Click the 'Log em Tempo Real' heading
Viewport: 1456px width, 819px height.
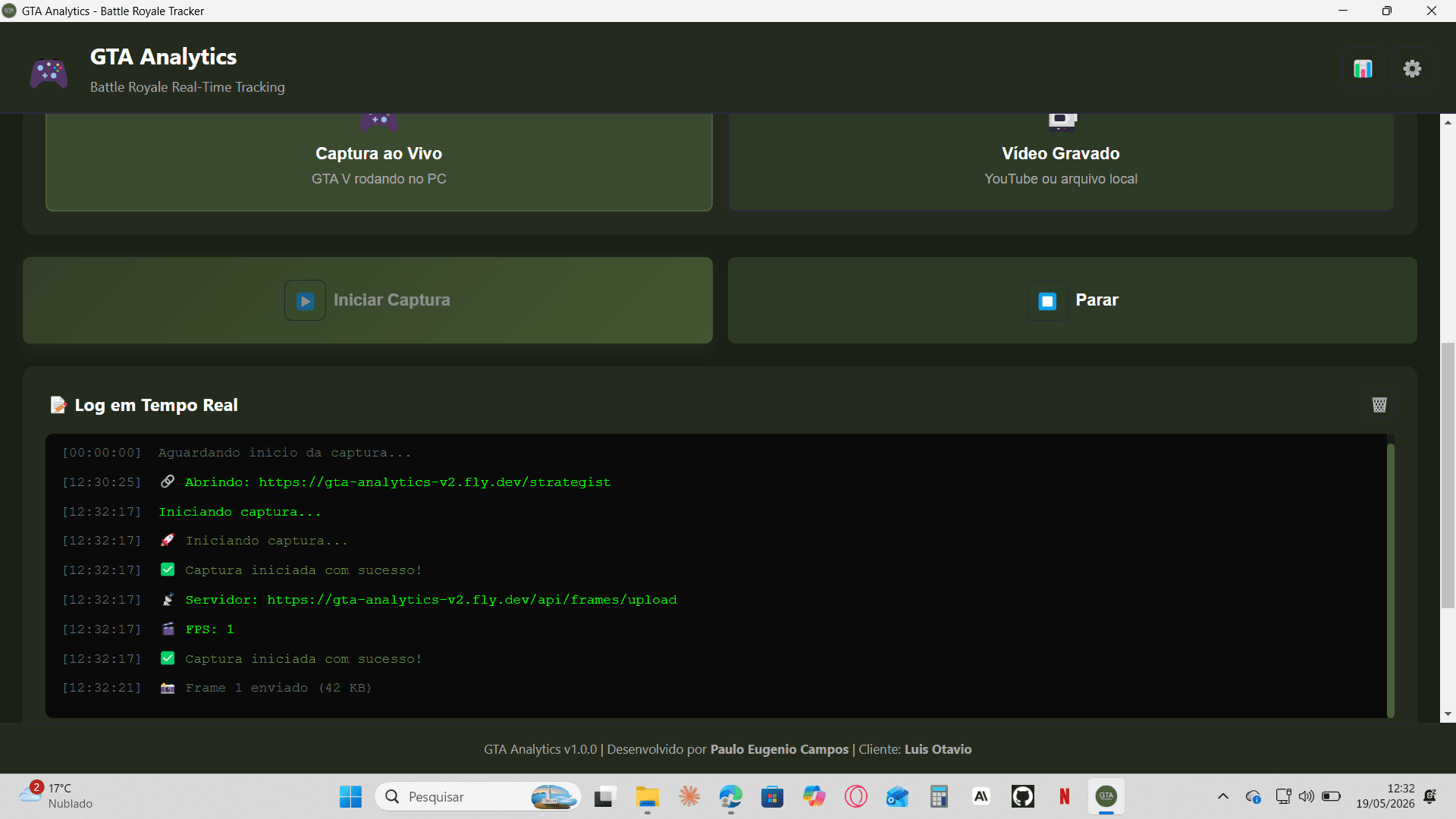click(x=156, y=405)
